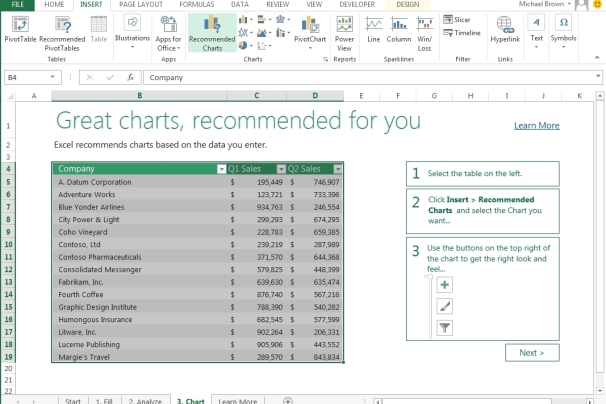Click the Next button
The height and width of the screenshot is (404, 606).
[x=531, y=352]
